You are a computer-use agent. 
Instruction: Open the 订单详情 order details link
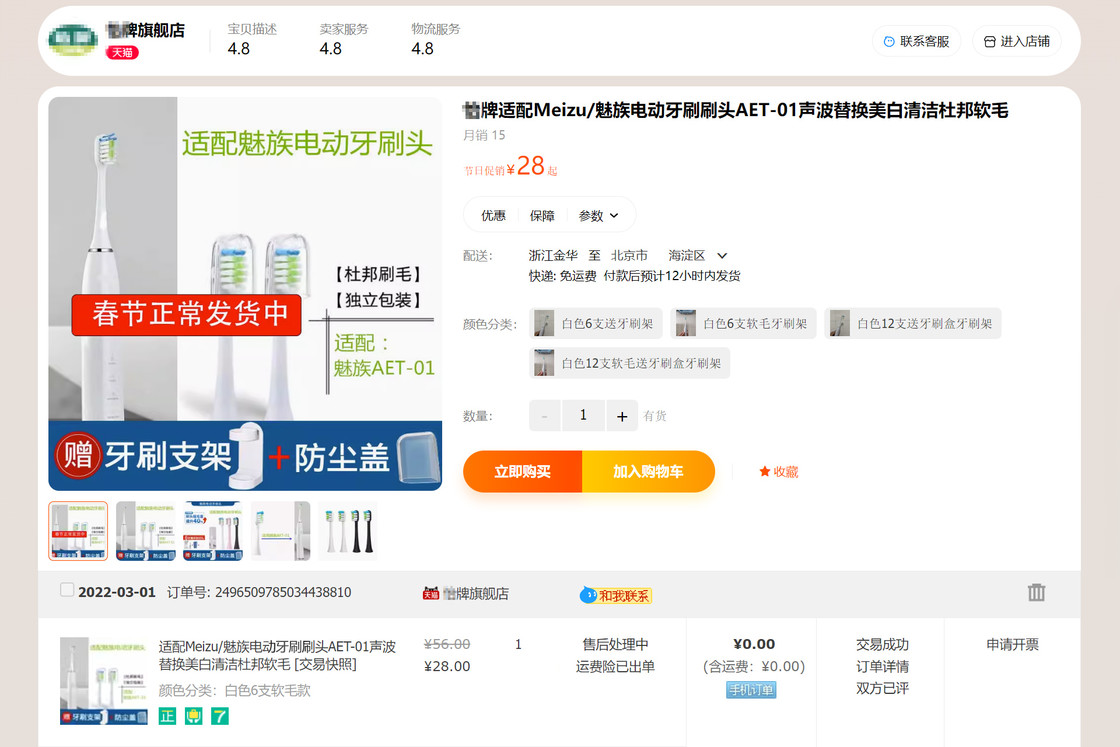click(x=882, y=666)
